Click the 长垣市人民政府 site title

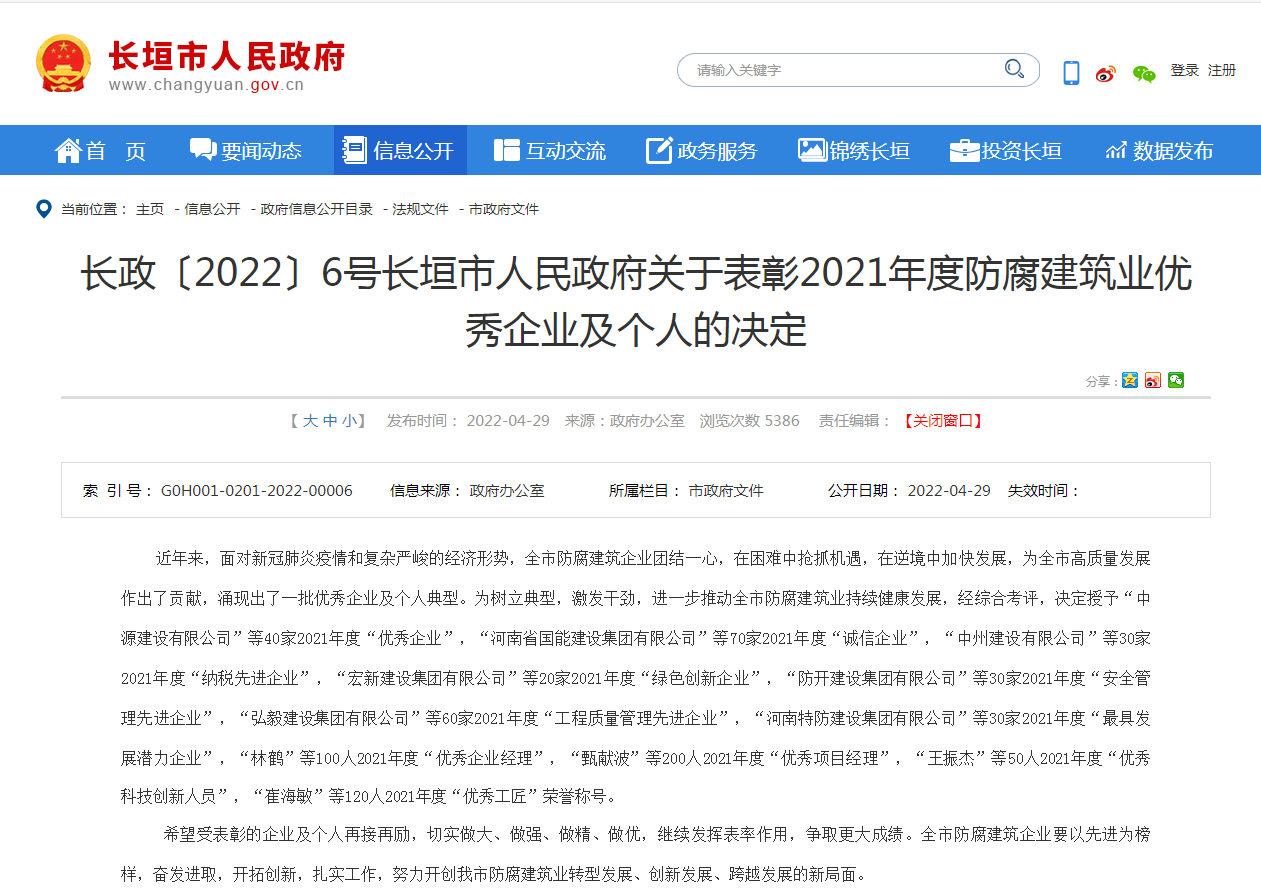point(227,56)
